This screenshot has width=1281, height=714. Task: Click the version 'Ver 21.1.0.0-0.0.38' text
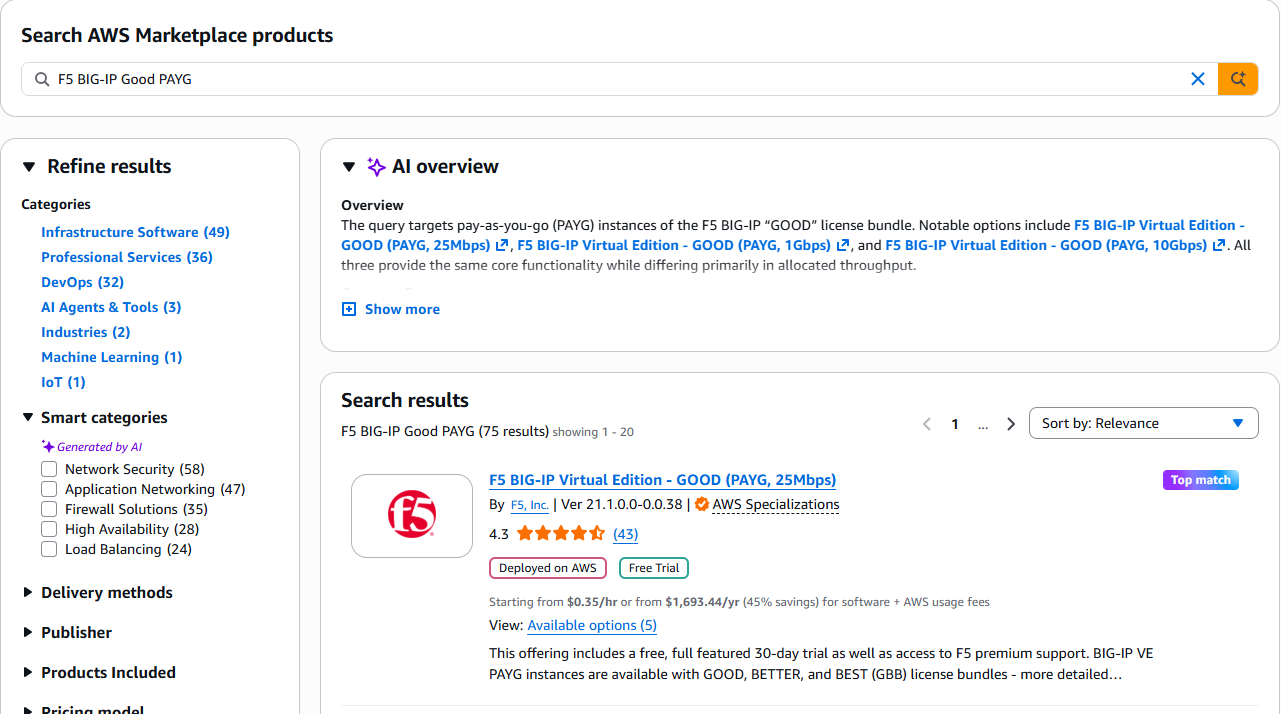point(622,505)
